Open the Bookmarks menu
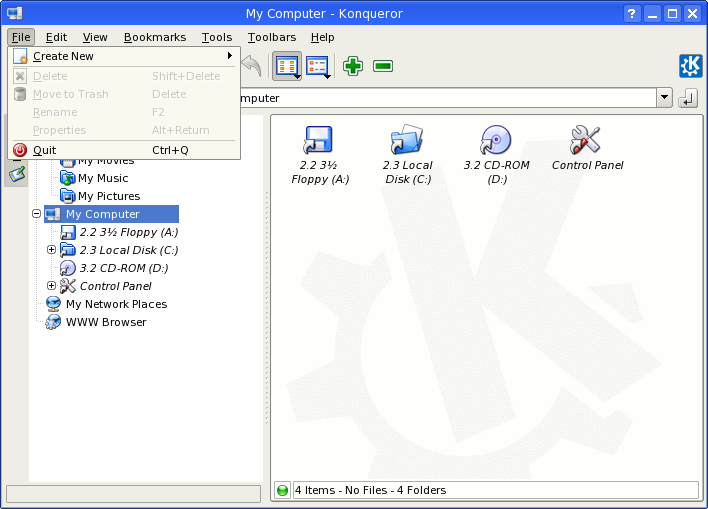The width and height of the screenshot is (708, 509). (155, 37)
